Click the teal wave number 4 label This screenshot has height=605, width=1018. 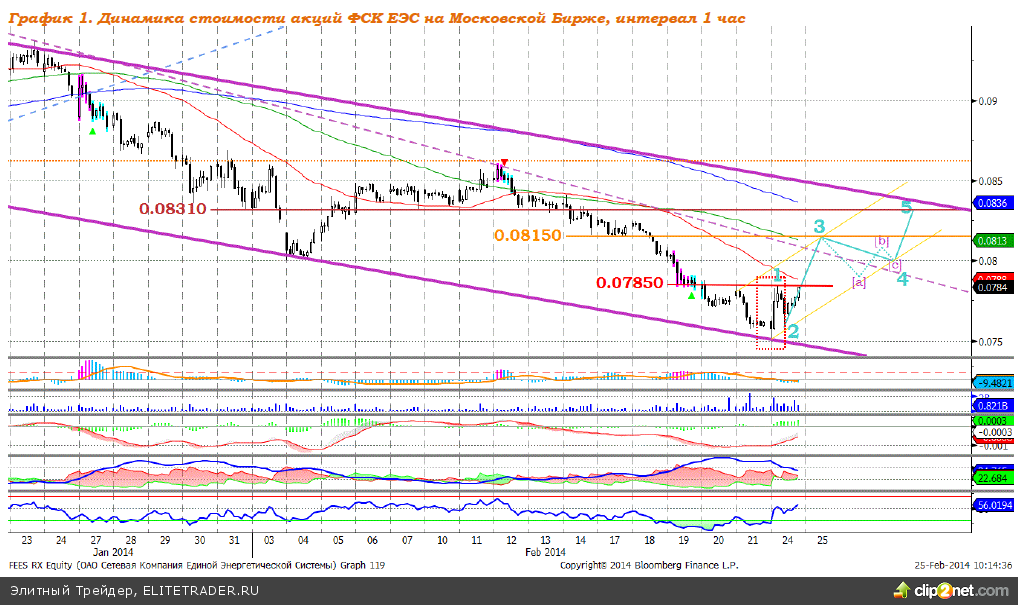click(x=902, y=279)
